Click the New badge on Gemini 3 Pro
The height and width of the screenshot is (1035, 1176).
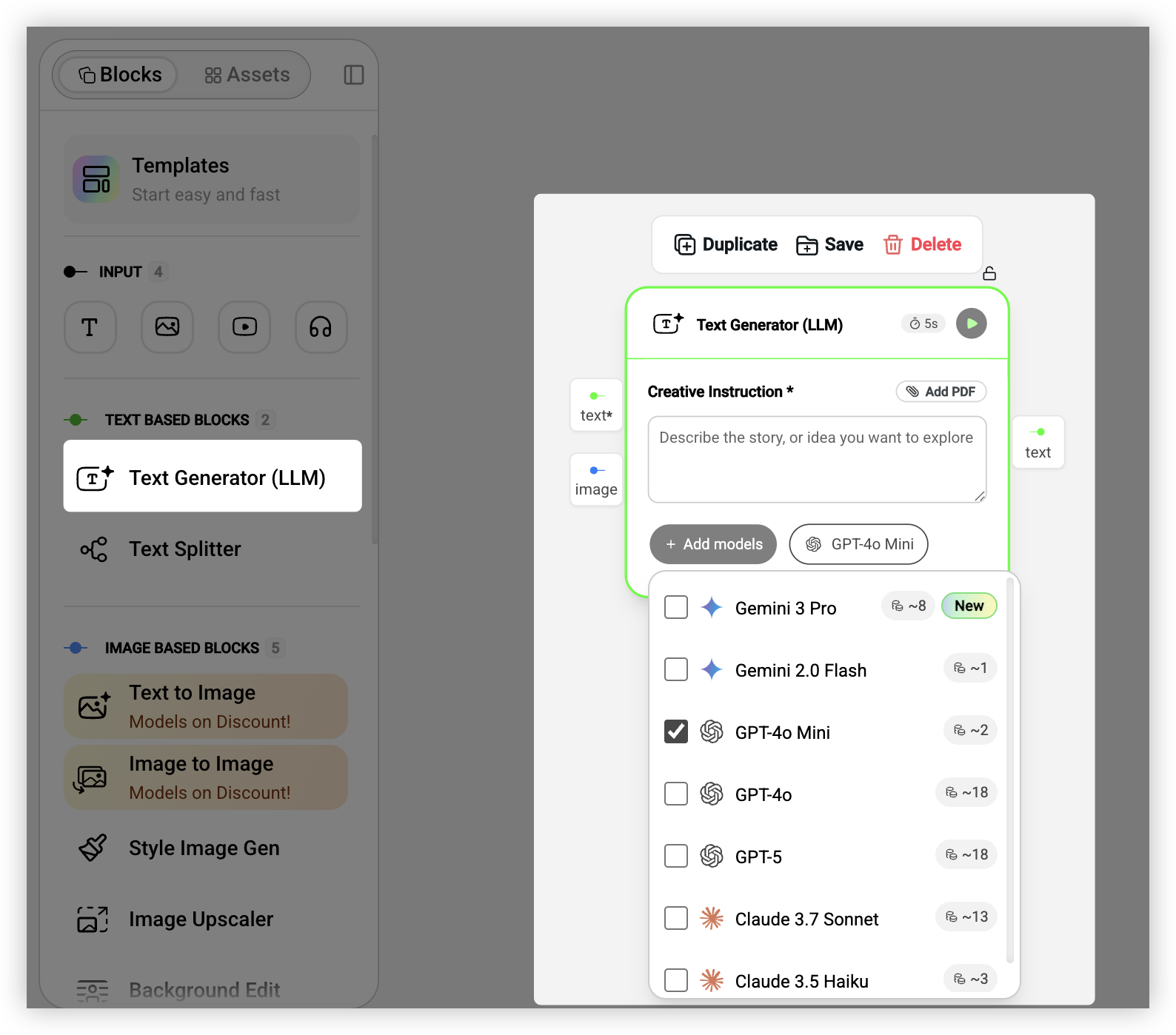pyautogui.click(x=969, y=606)
